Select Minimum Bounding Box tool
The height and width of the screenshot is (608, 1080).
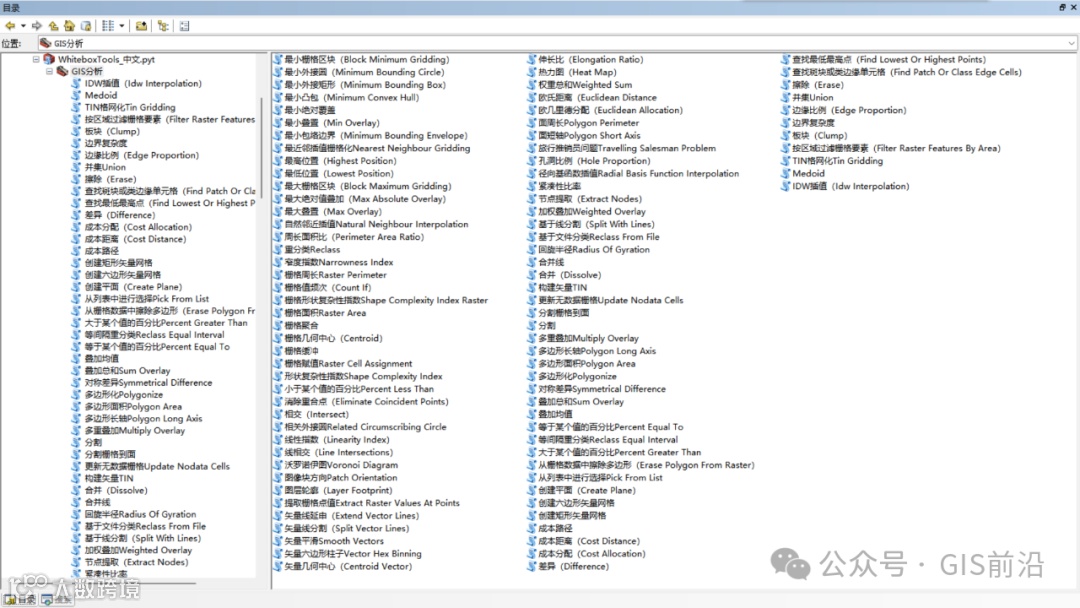pyautogui.click(x=365, y=85)
